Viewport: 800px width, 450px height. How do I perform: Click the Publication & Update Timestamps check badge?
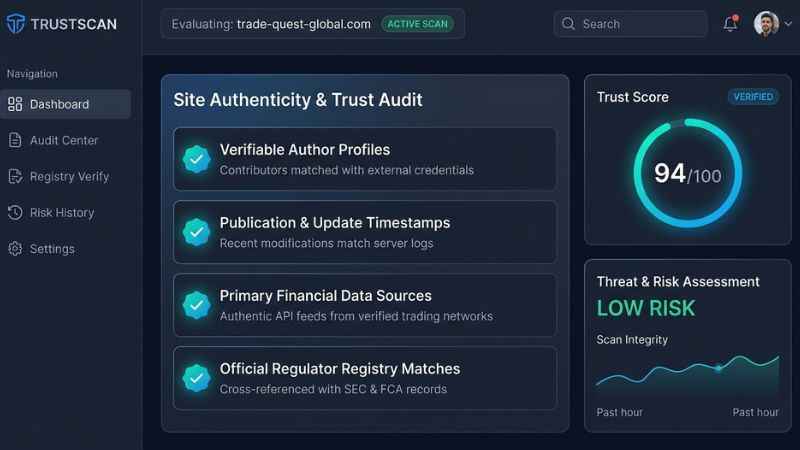pyautogui.click(x=196, y=232)
